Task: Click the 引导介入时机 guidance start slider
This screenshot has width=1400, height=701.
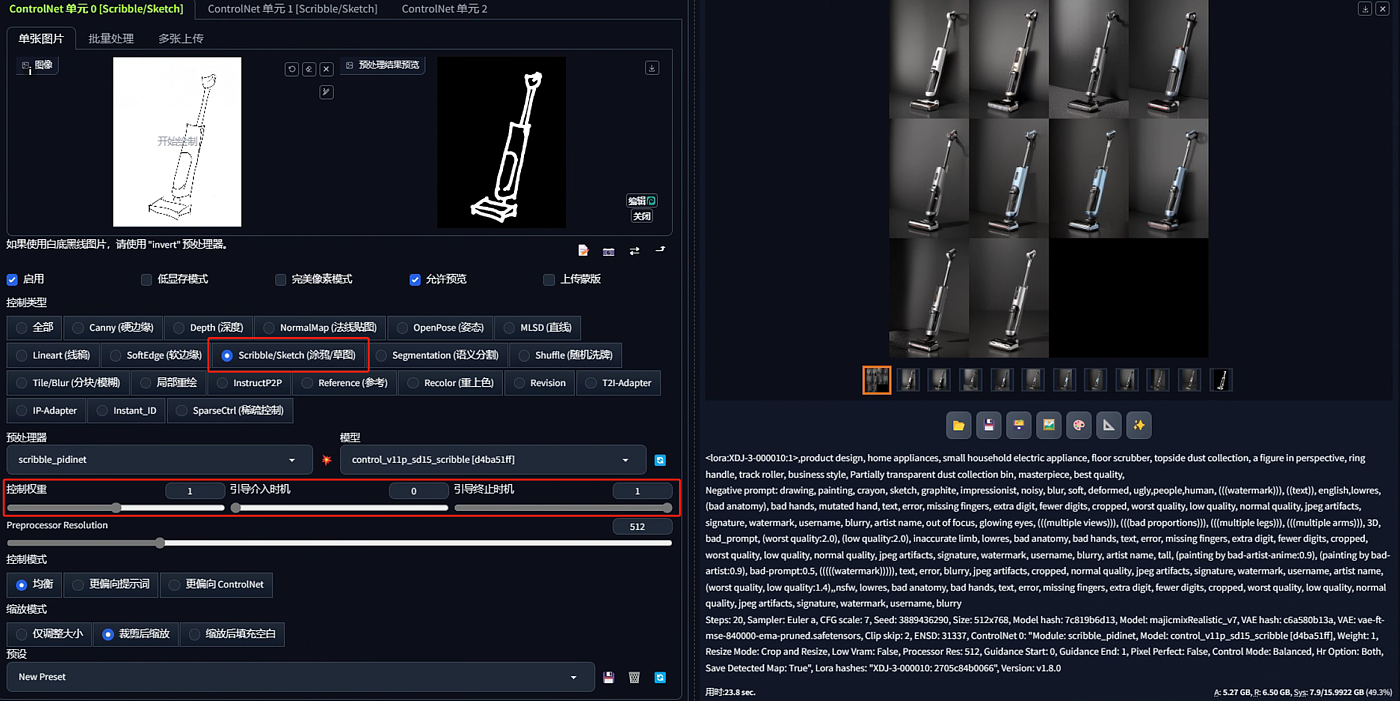Action: pyautogui.click(x=340, y=508)
